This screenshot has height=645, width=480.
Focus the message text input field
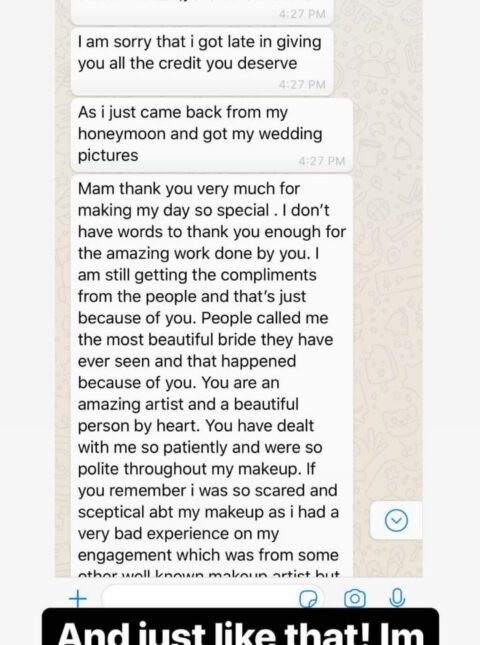point(213,596)
